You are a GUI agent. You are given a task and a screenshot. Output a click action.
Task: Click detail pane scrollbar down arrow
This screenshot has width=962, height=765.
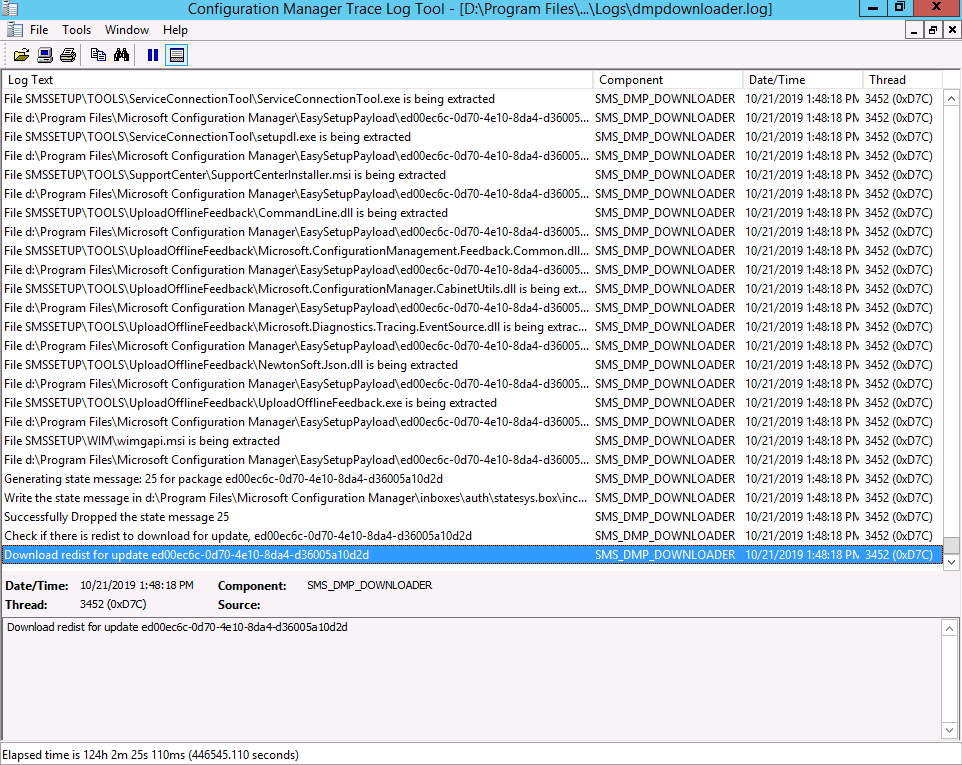pos(949,730)
